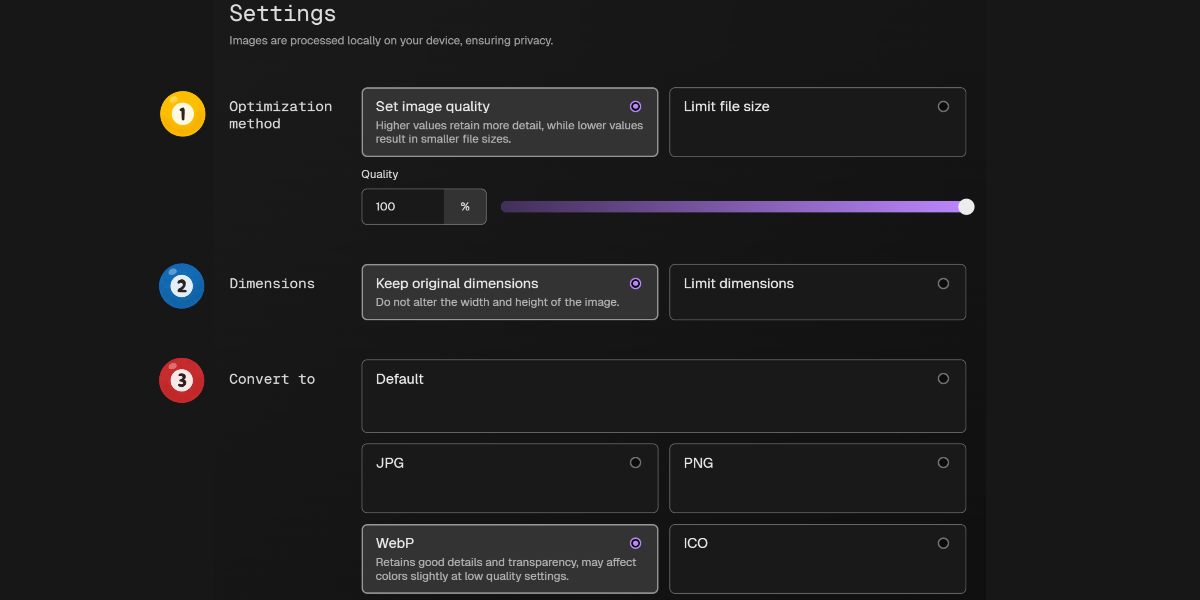Click the Quality input field showing 100
Screen dimensions: 1200x600
pyautogui.click(x=403, y=207)
